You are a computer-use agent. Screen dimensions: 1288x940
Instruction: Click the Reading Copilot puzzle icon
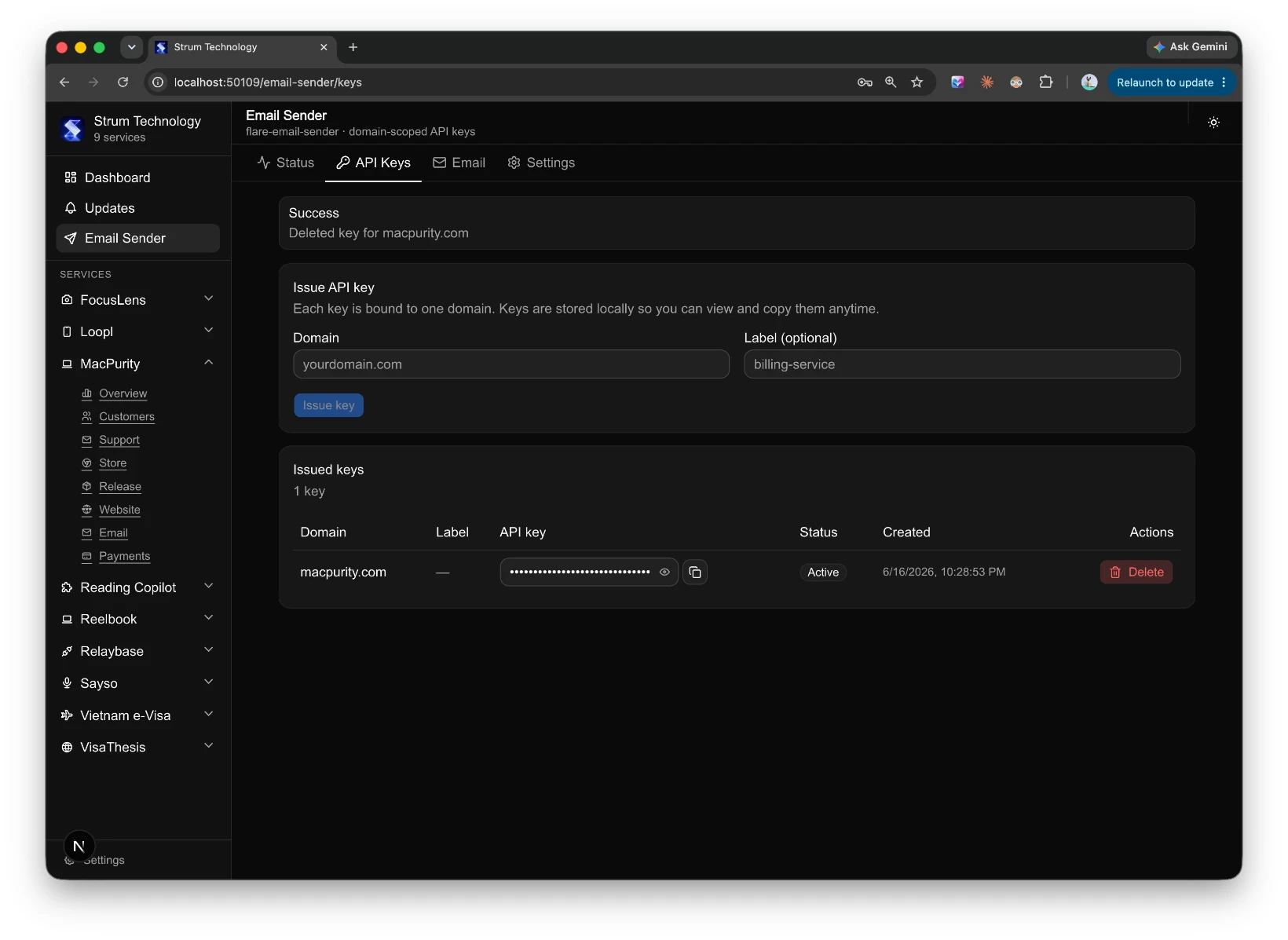coord(67,587)
